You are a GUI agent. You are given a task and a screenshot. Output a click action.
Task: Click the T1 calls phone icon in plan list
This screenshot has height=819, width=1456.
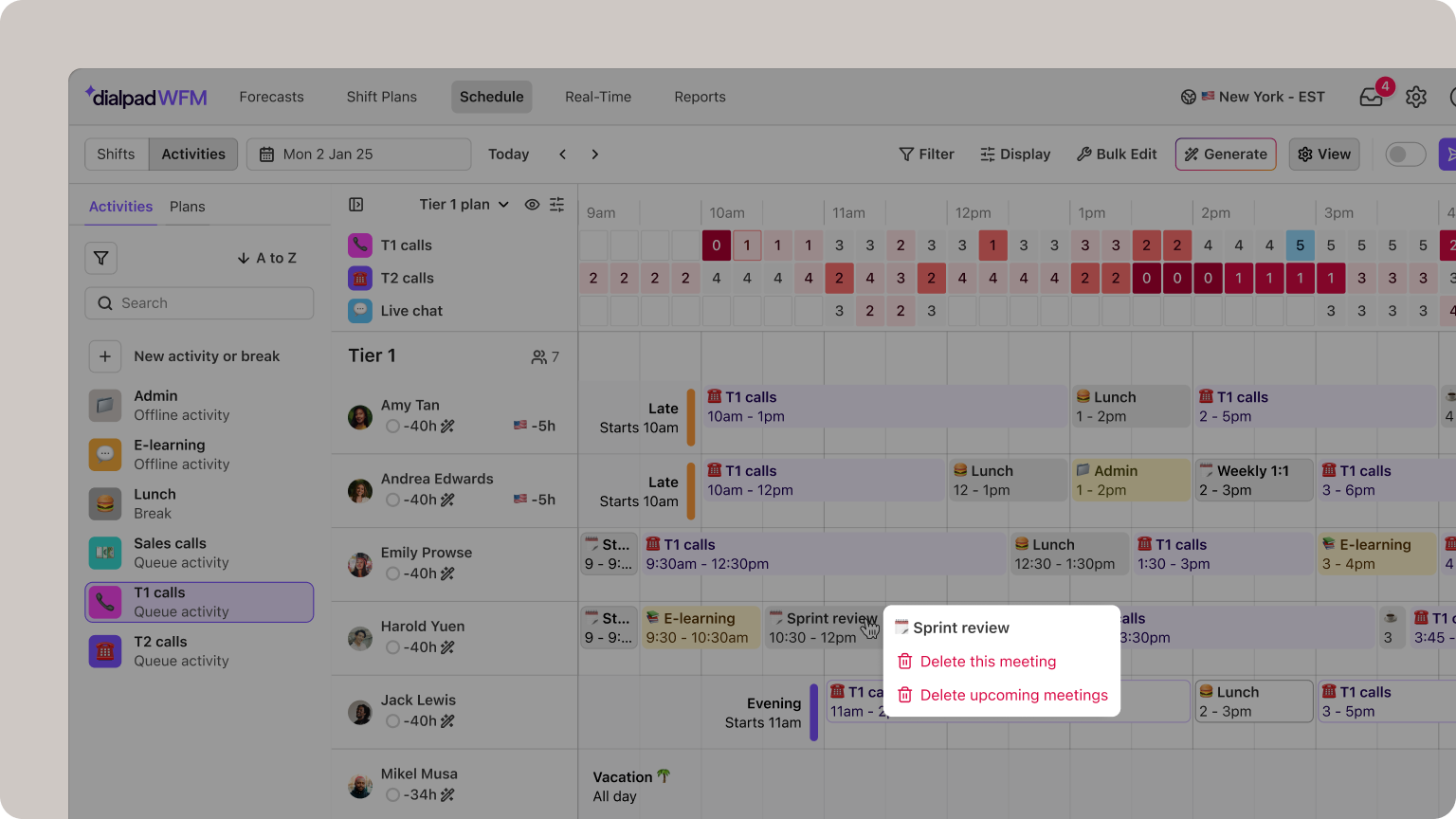coord(360,246)
